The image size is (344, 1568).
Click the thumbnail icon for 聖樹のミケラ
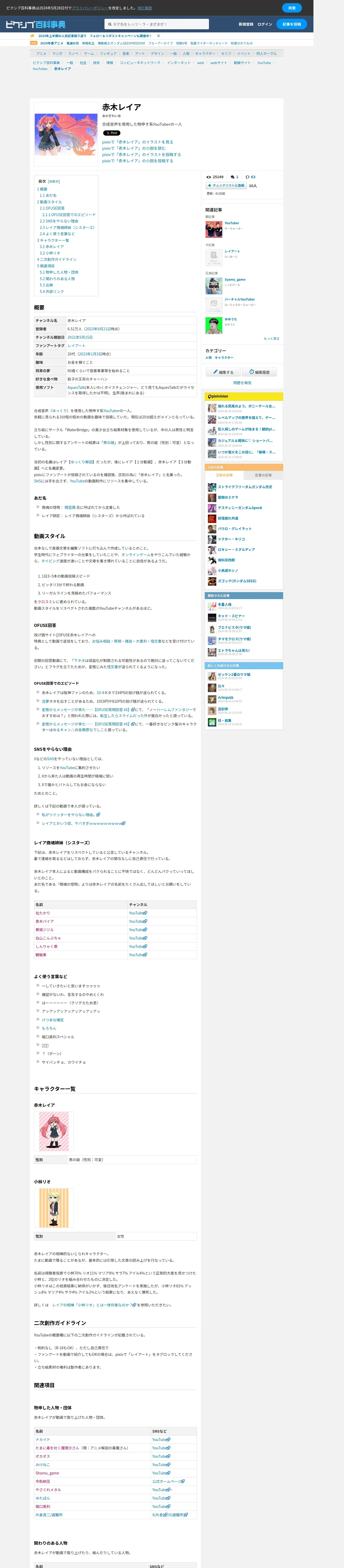[x=212, y=498]
